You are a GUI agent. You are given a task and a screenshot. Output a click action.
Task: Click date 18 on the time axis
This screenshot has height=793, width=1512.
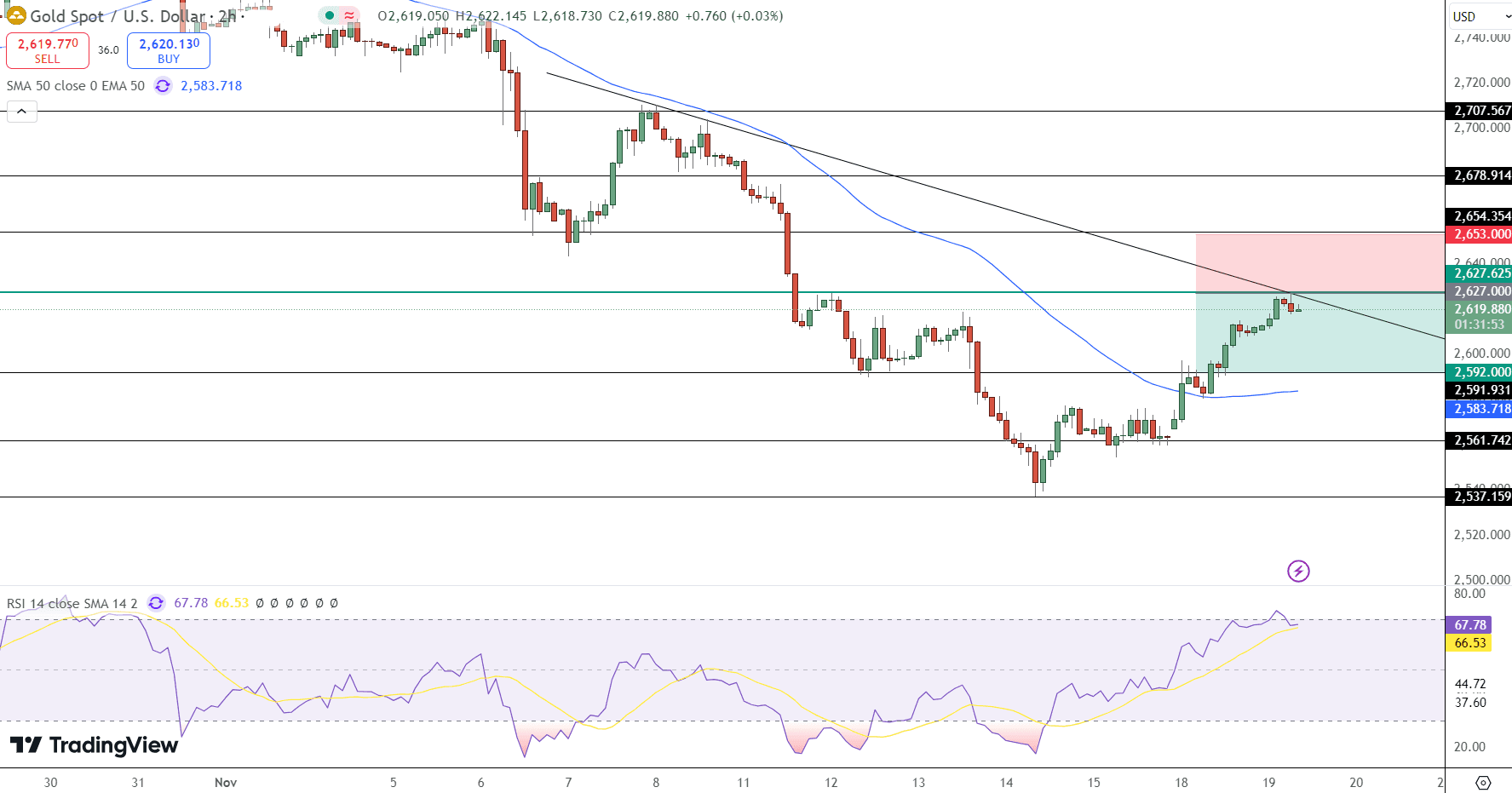[x=1181, y=782]
